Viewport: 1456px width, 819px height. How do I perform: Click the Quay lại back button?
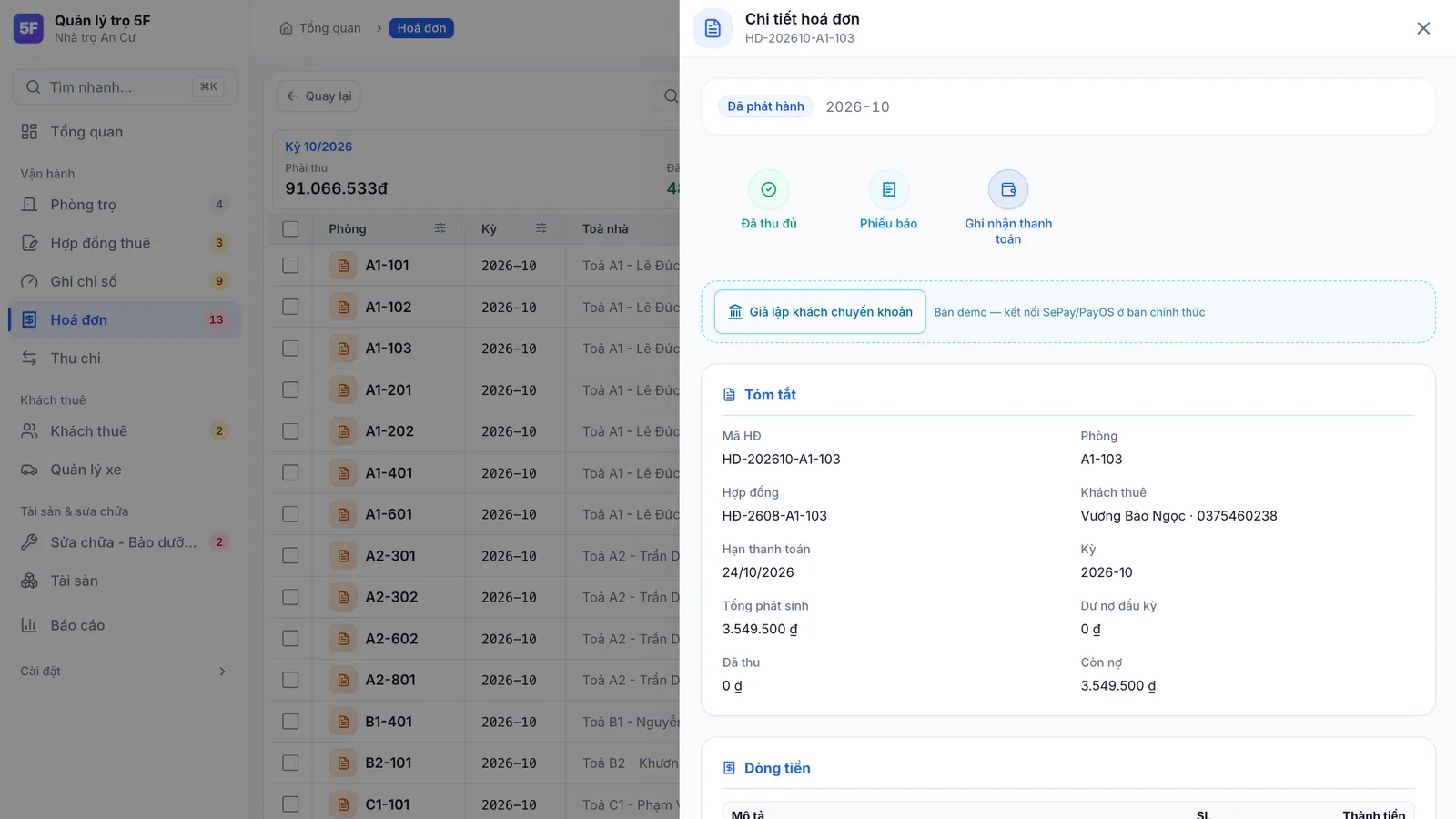coord(318,96)
